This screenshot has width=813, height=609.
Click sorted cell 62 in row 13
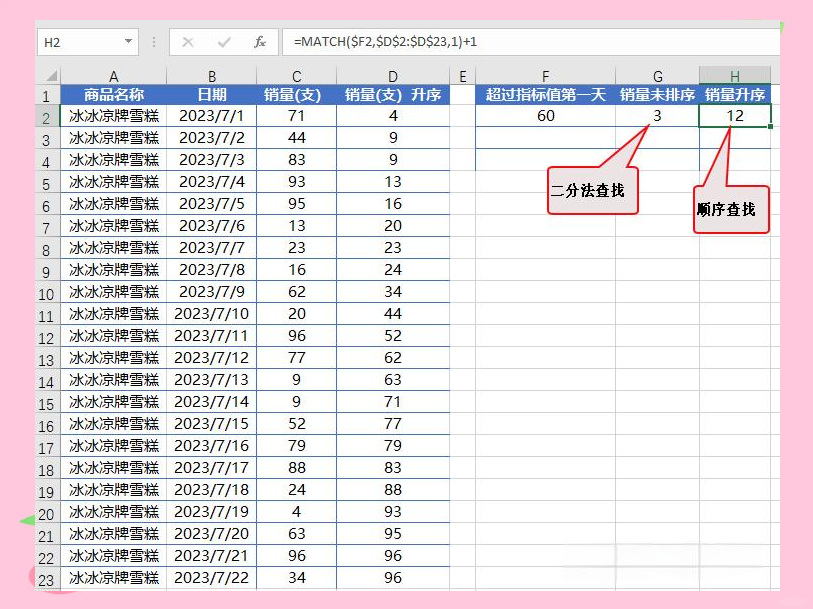click(393, 358)
